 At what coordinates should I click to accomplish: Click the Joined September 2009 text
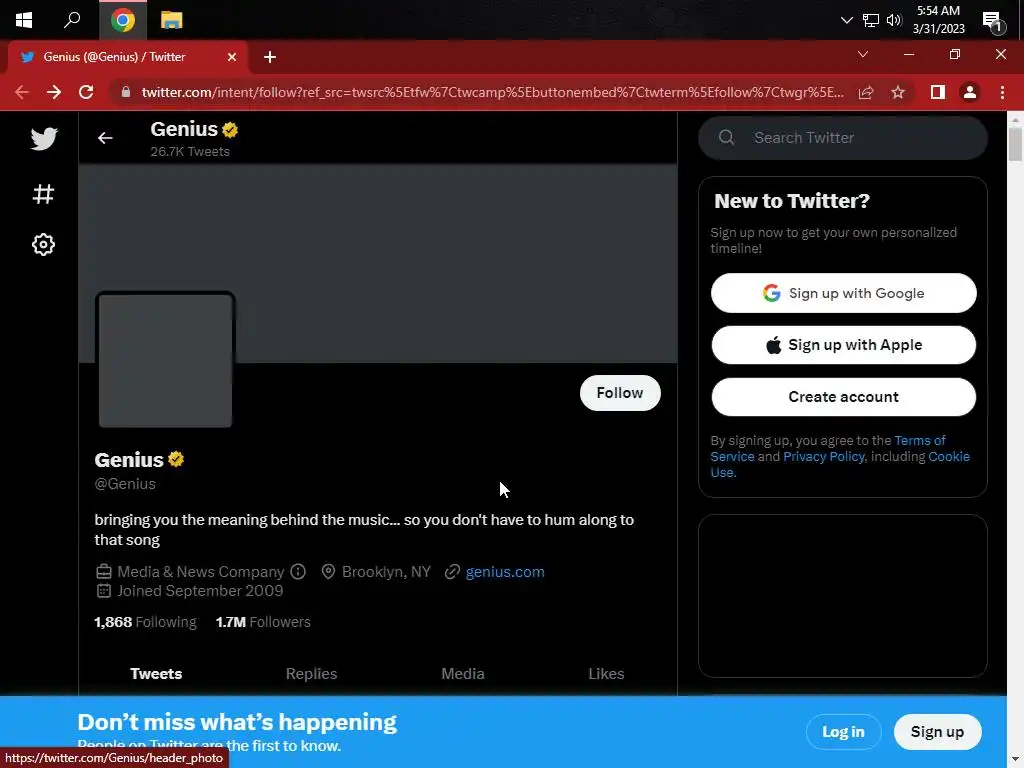click(200, 591)
